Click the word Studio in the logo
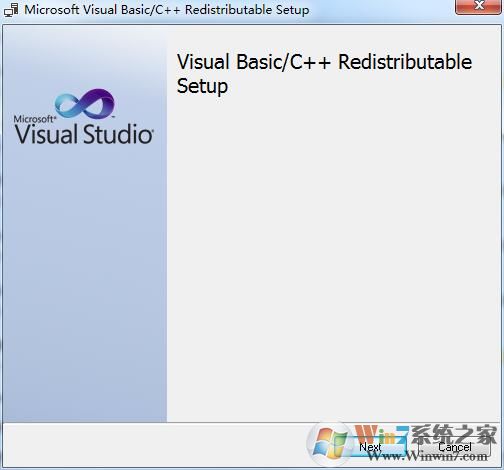This screenshot has width=504, height=470. pyautogui.click(x=118, y=134)
